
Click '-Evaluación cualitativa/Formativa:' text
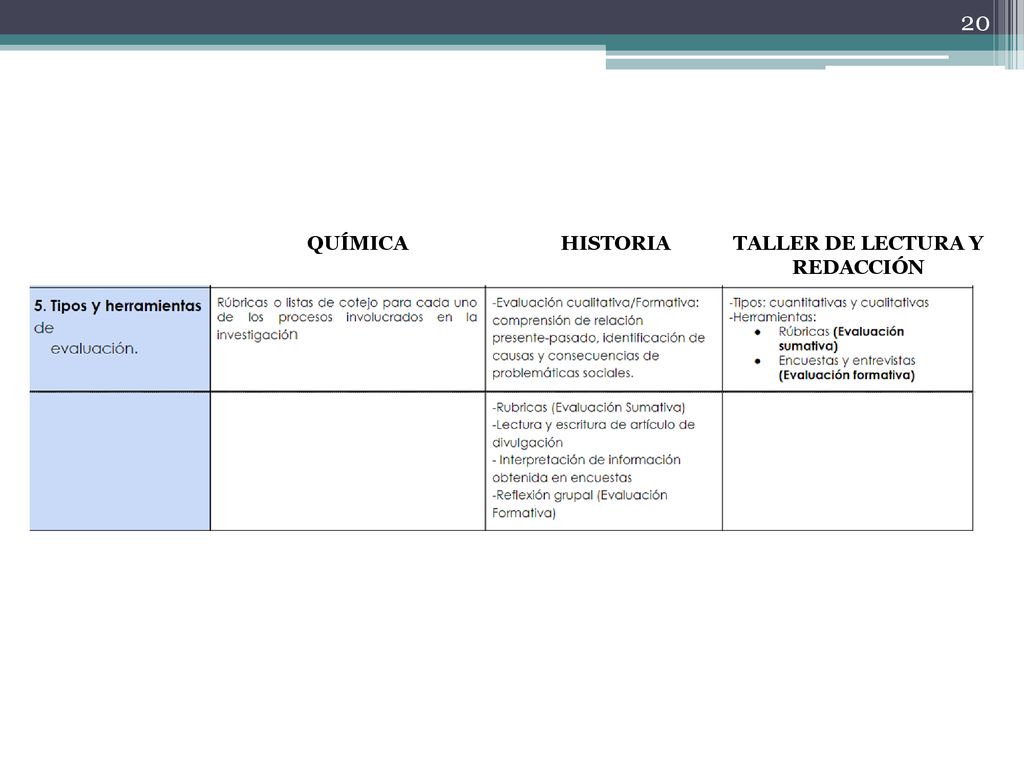596,302
